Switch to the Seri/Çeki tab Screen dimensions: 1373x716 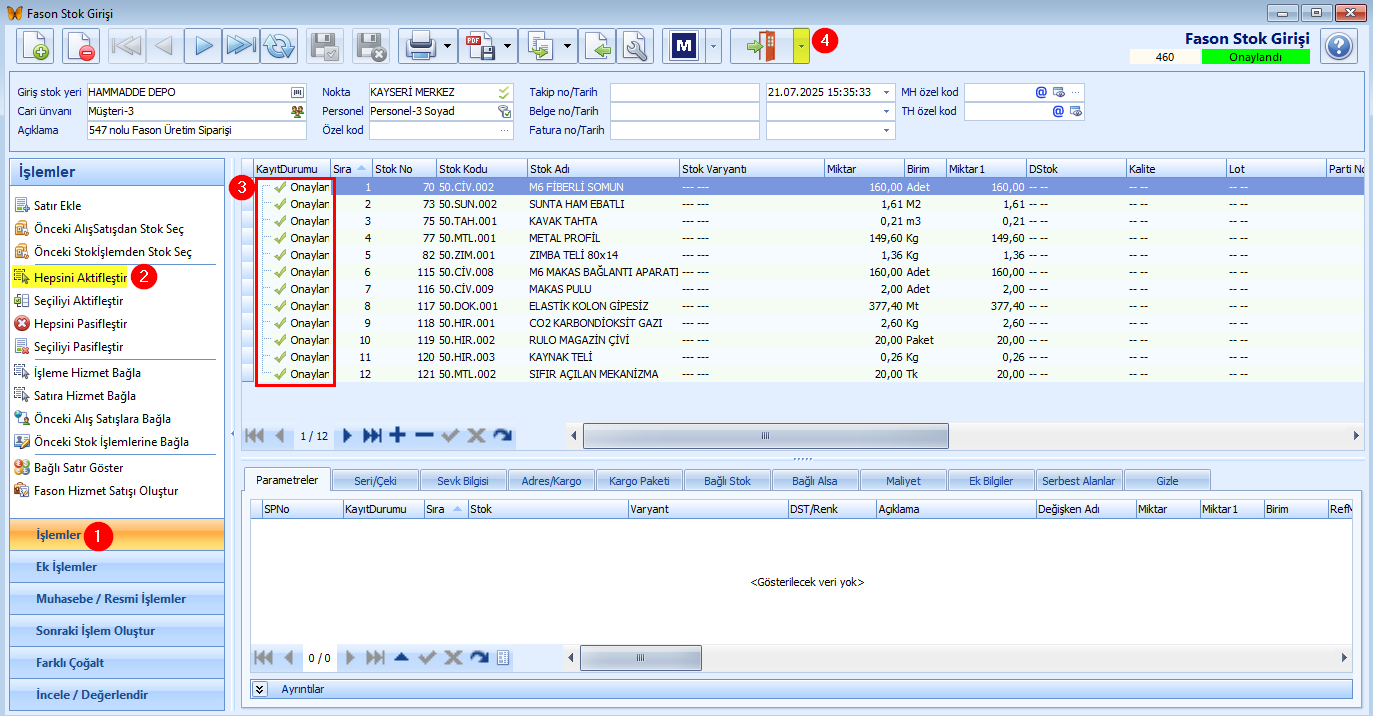tap(375, 481)
